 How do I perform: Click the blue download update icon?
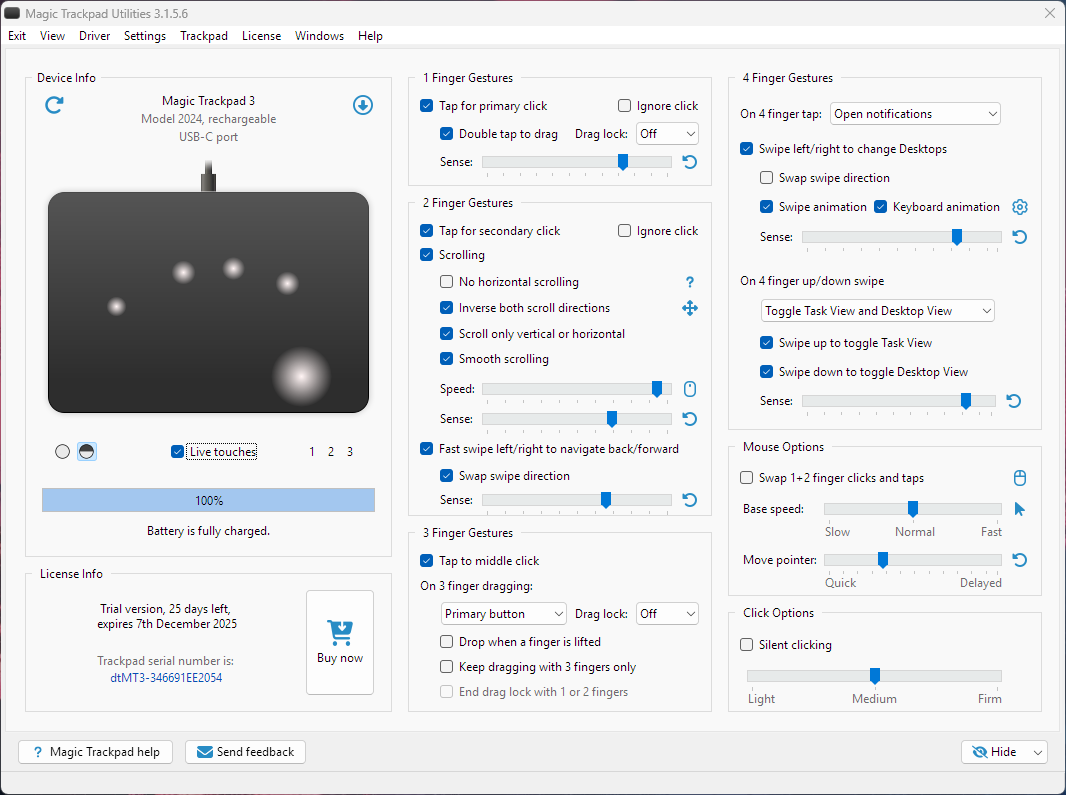pos(363,105)
